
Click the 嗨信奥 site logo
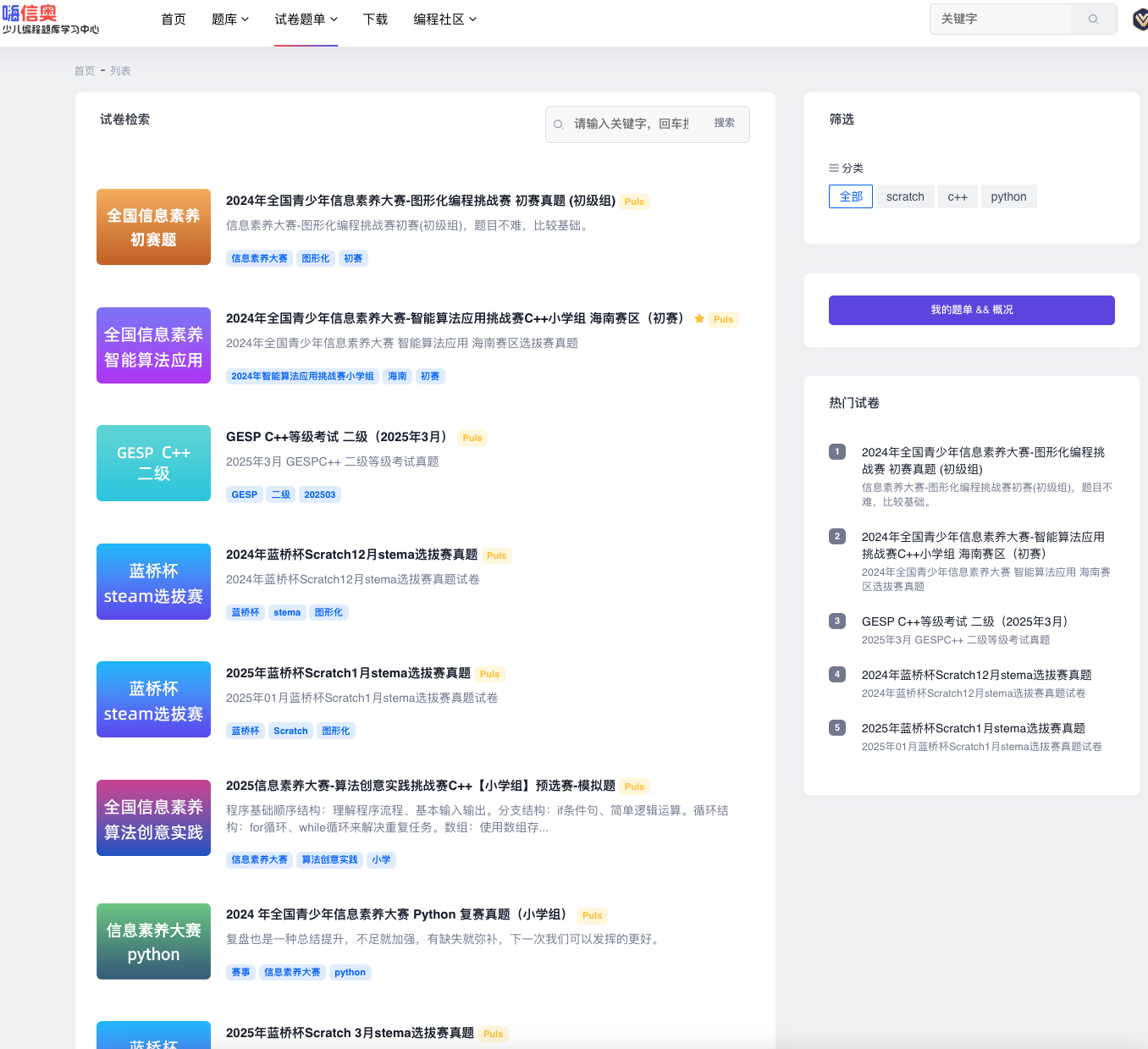tap(50, 19)
